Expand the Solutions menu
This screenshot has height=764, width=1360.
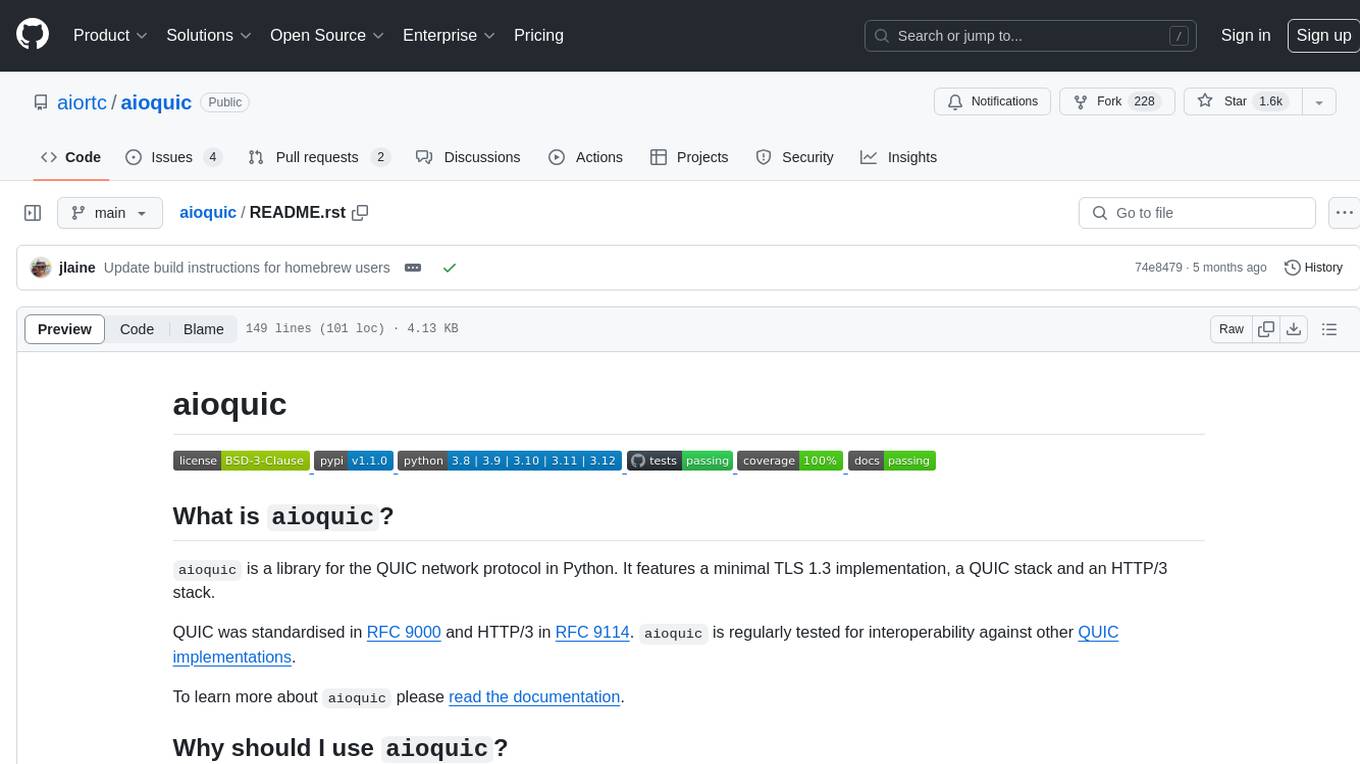coord(209,35)
